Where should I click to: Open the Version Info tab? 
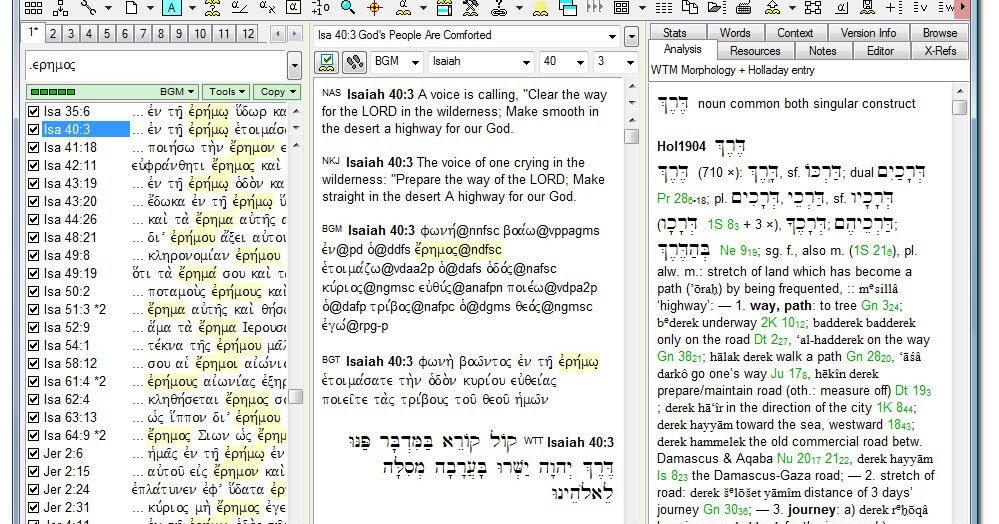[868, 33]
